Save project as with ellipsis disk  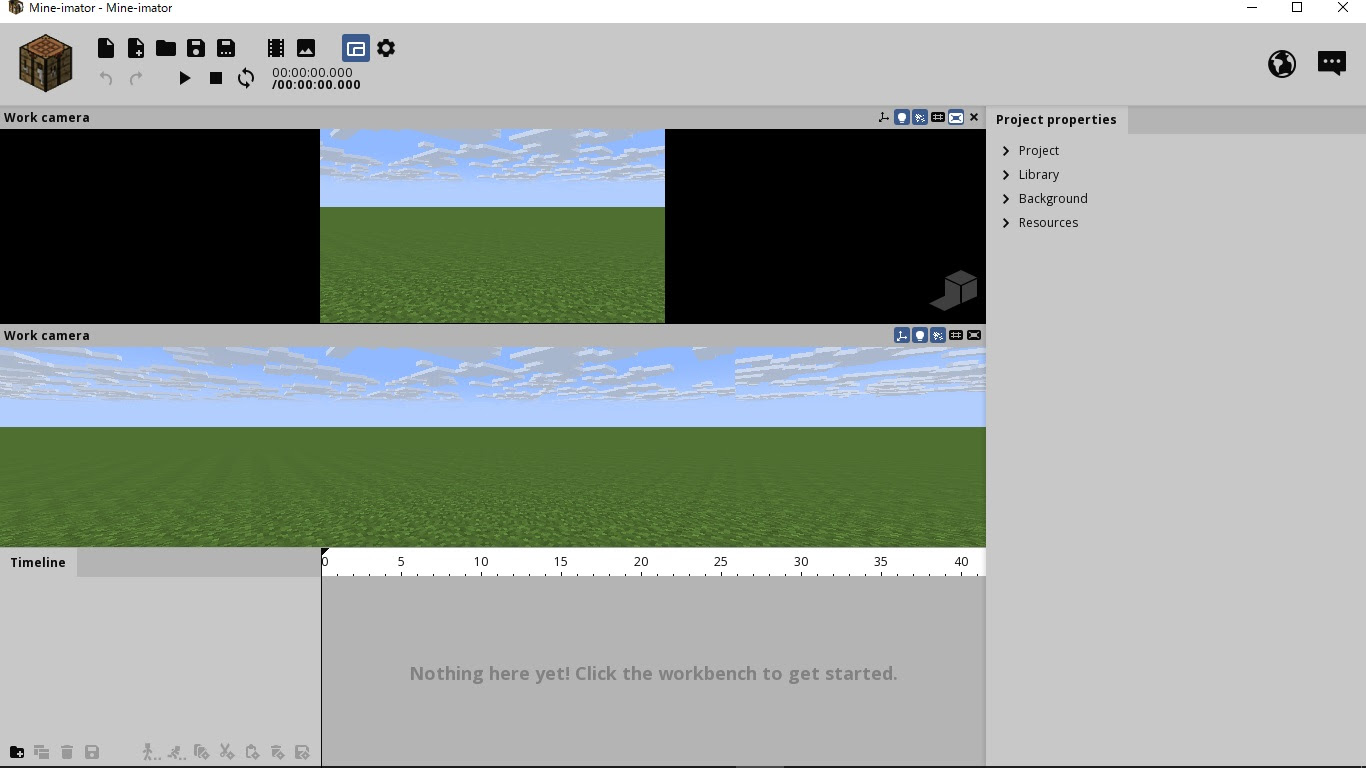(226, 48)
